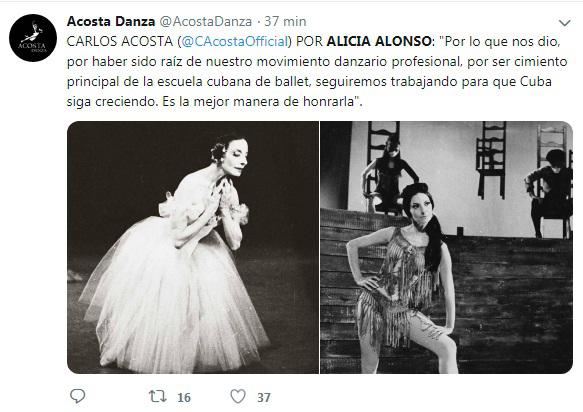Open the @AcostaDanza handle link
Image resolution: width=583 pixels, height=412 pixels.
tap(206, 22)
